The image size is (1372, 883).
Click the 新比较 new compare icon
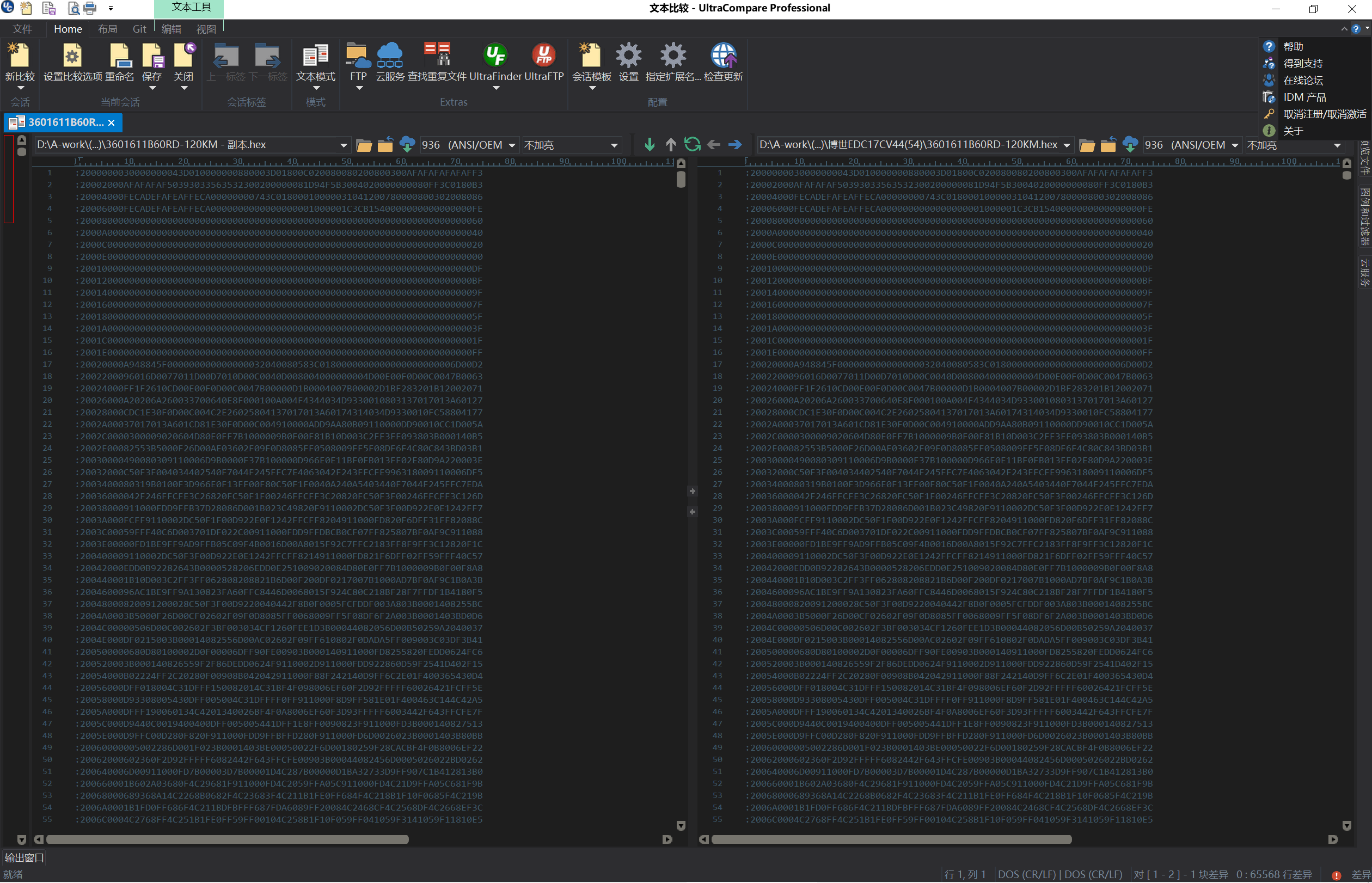pos(20,57)
